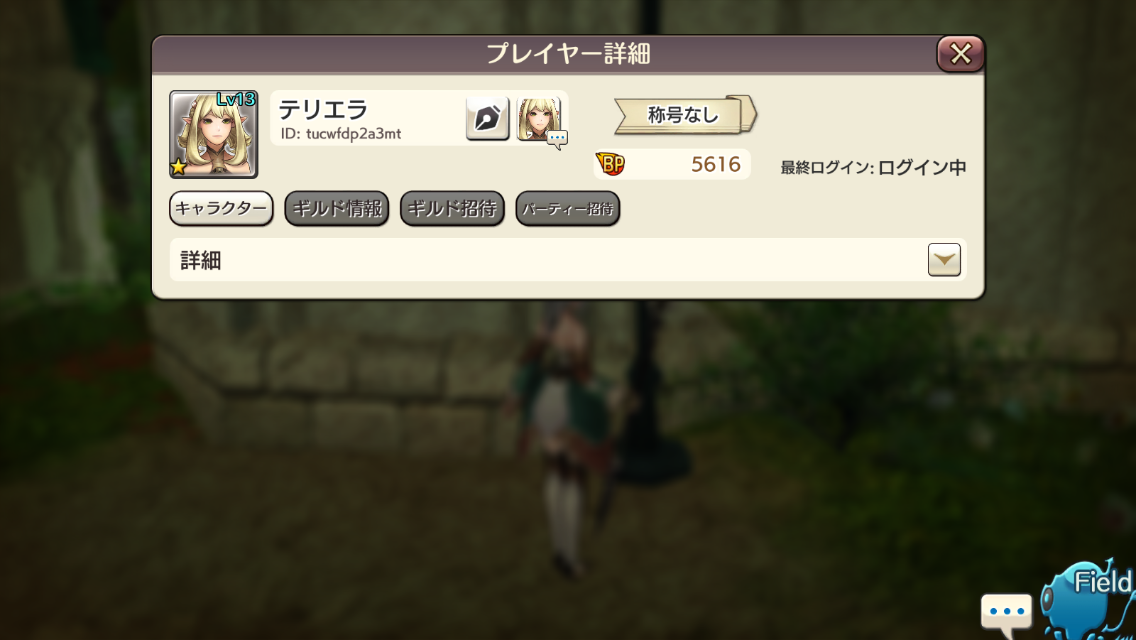Click the BP value 5616

[x=716, y=165]
